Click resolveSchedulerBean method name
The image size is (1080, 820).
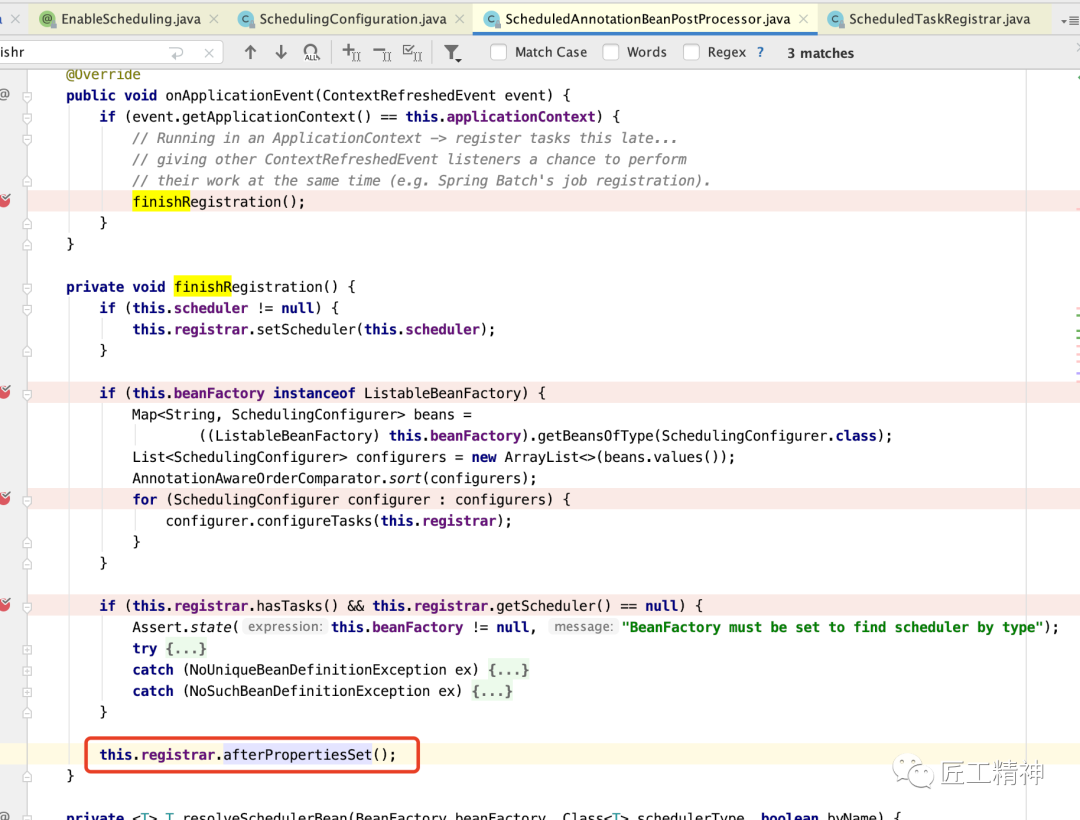tap(265, 816)
